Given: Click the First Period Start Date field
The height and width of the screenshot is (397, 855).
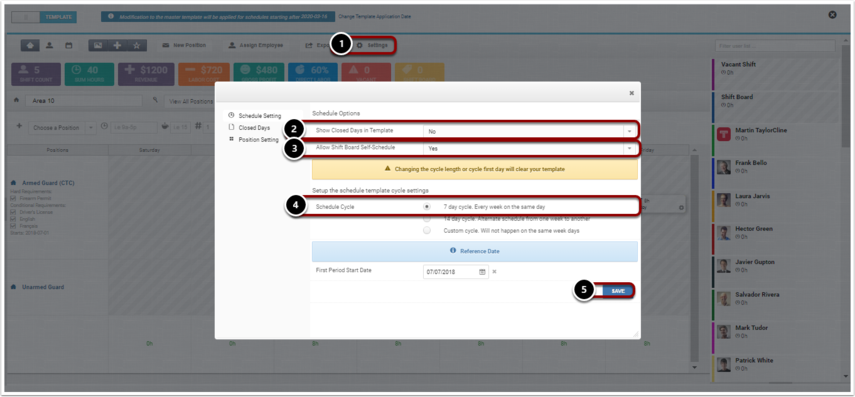Looking at the screenshot, I should coord(450,272).
